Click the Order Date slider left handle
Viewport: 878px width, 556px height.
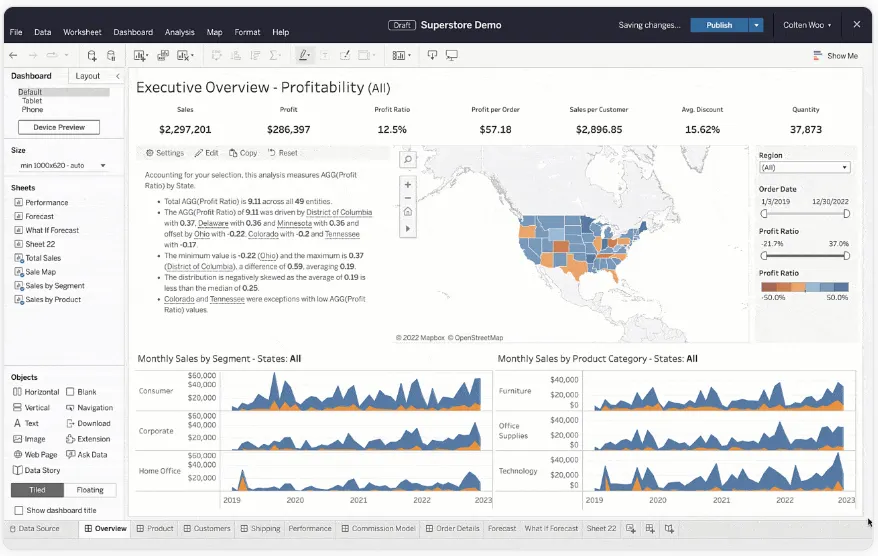coord(764,213)
